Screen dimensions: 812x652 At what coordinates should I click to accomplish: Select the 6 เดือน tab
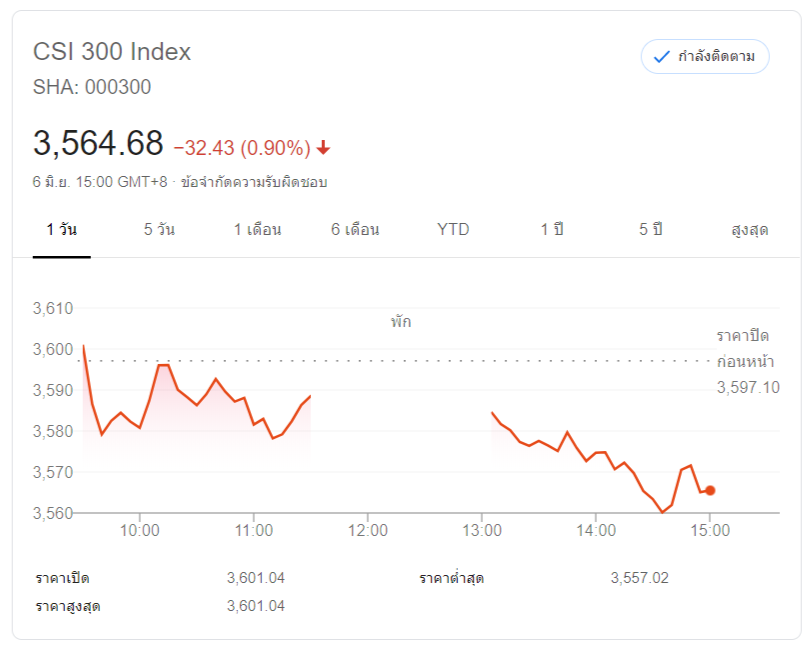355,230
